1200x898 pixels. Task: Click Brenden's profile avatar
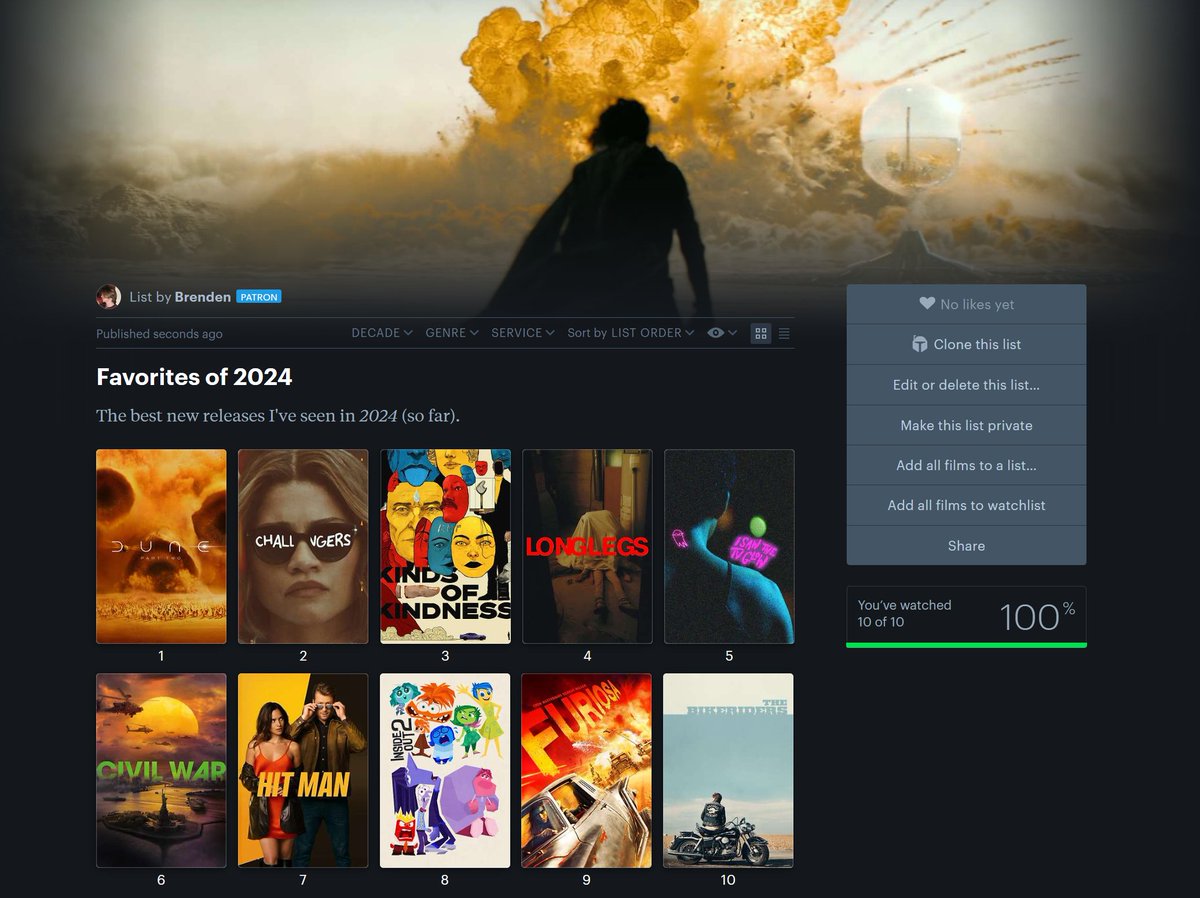pos(108,296)
